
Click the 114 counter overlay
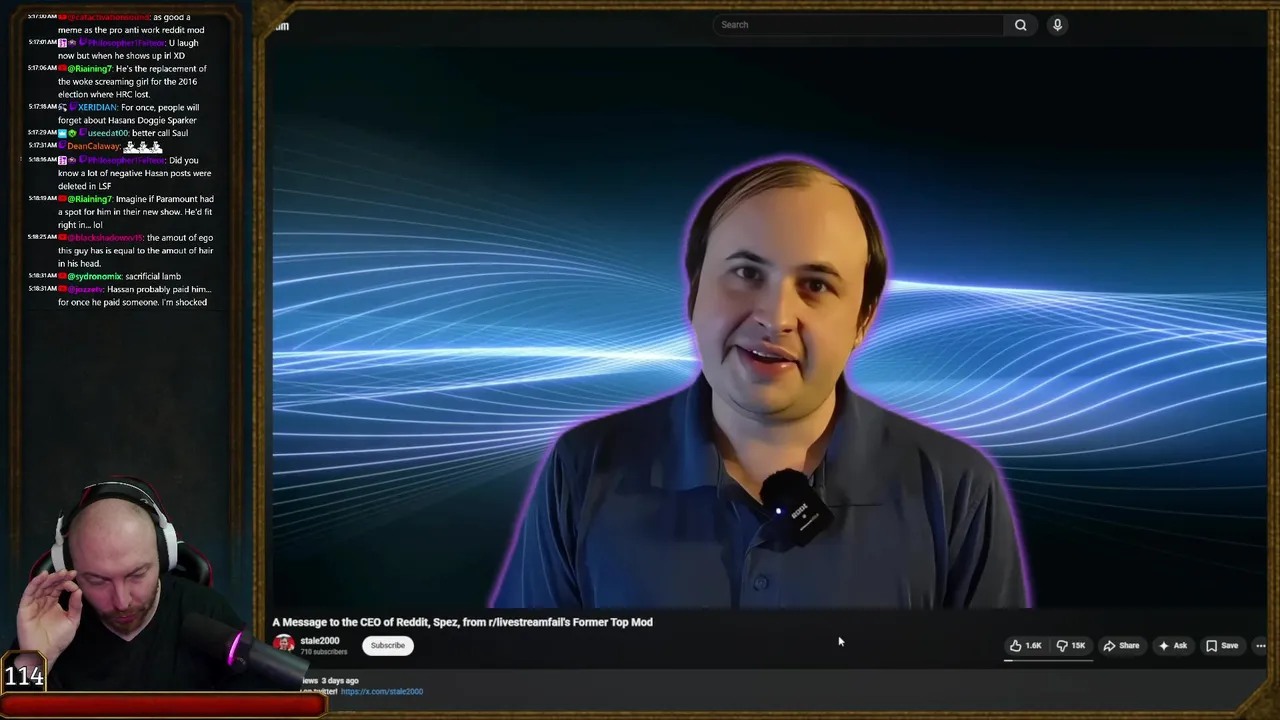point(24,677)
